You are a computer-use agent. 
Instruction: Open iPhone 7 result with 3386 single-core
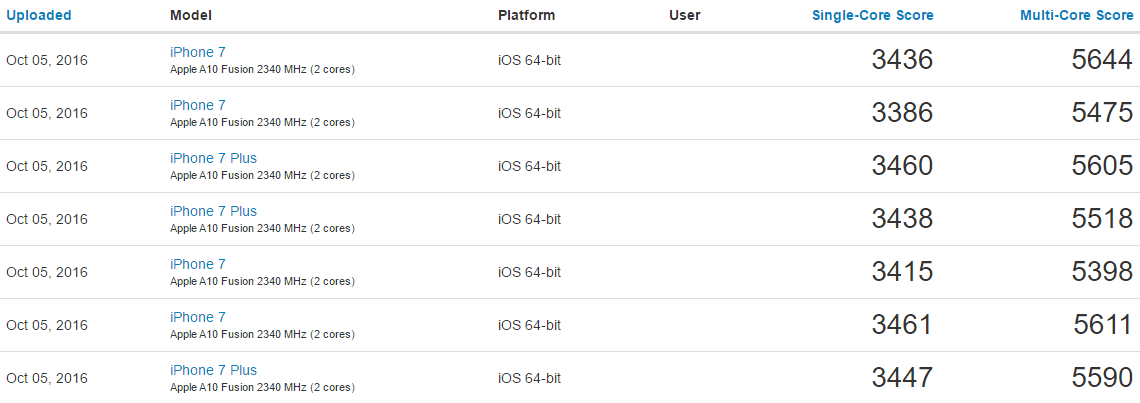pyautogui.click(x=198, y=105)
